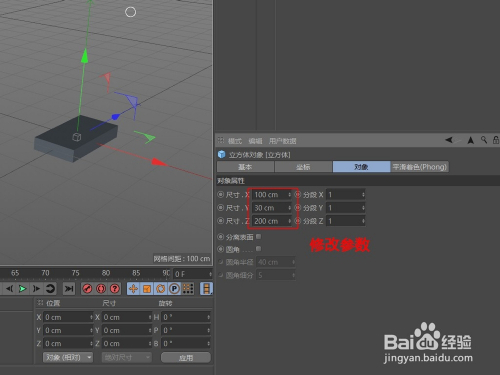Toggle animation dot beside 分段 Z
The height and width of the screenshot is (375, 500).
point(298,221)
